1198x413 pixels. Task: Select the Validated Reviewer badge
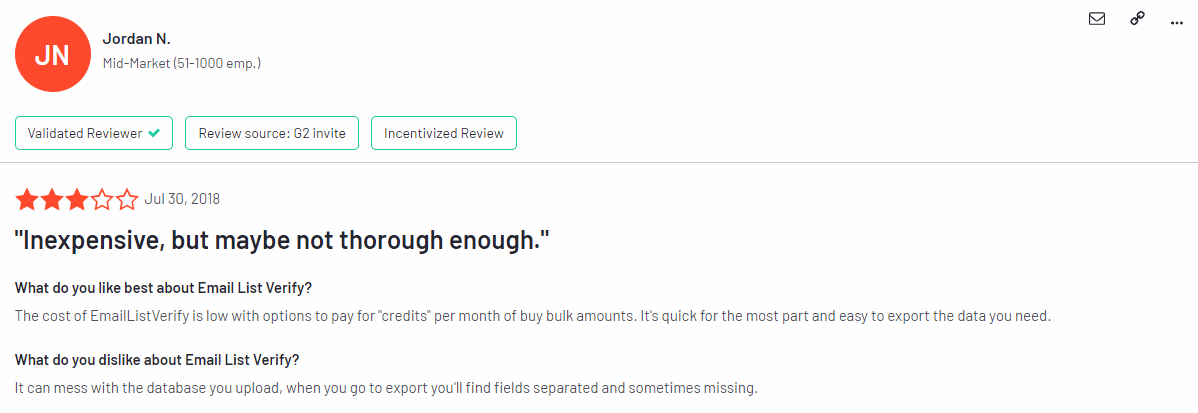point(94,133)
